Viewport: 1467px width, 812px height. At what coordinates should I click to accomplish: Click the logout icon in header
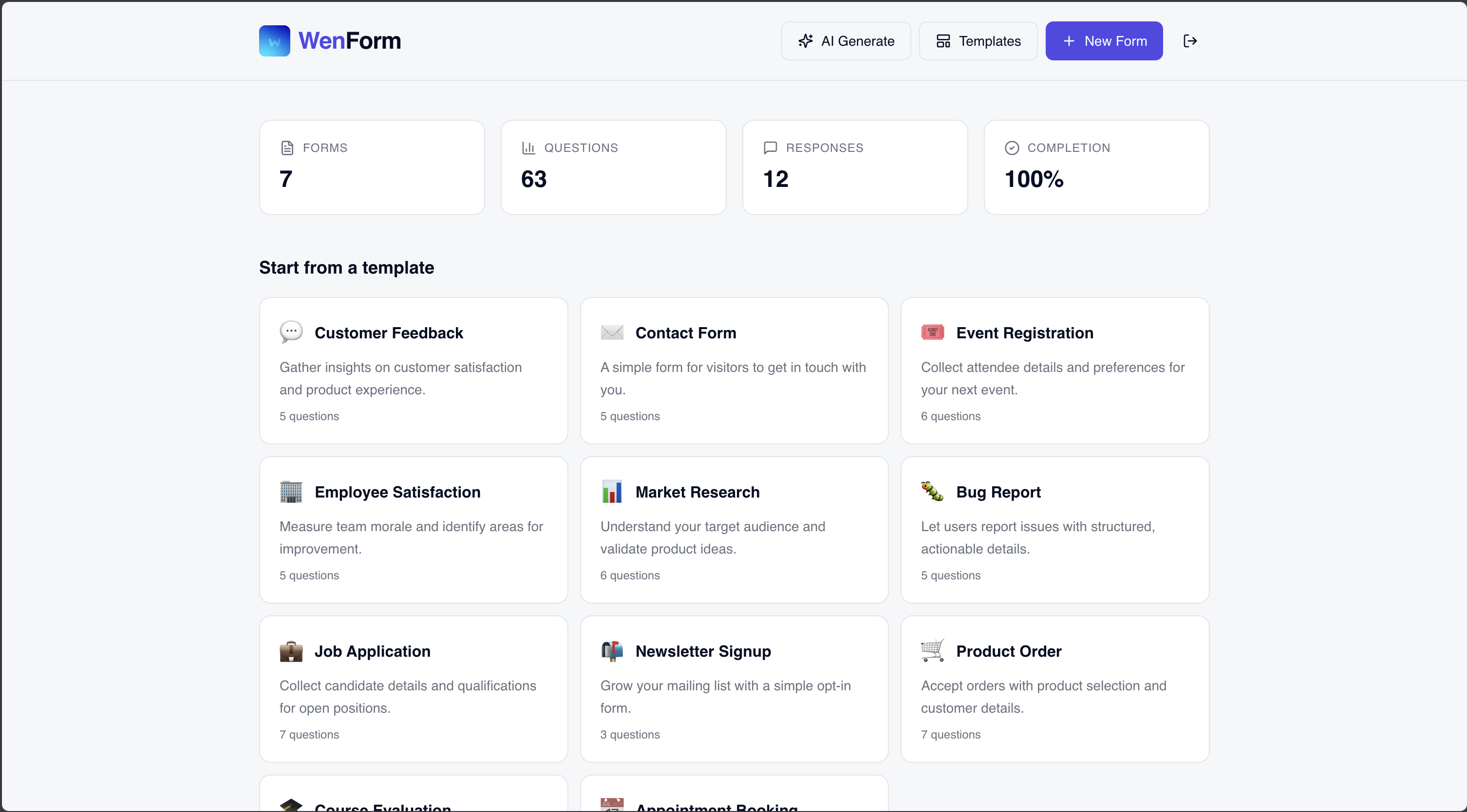(x=1190, y=41)
